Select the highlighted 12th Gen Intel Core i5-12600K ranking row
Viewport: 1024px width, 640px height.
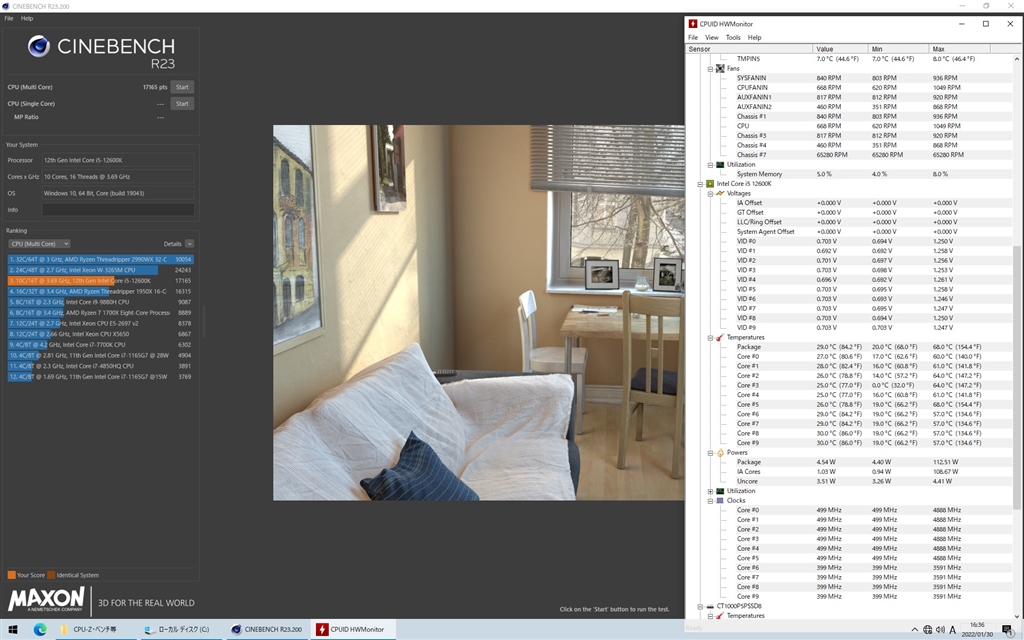pyautogui.click(x=101, y=281)
